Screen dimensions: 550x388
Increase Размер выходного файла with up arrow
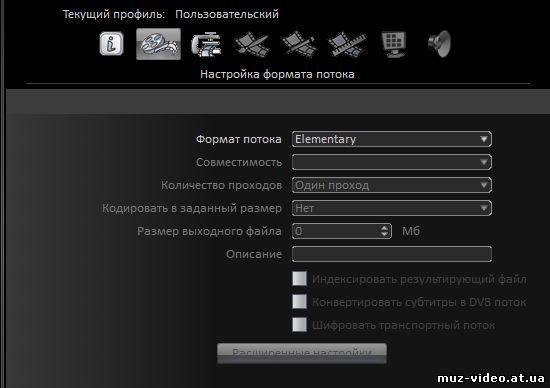tap(384, 228)
